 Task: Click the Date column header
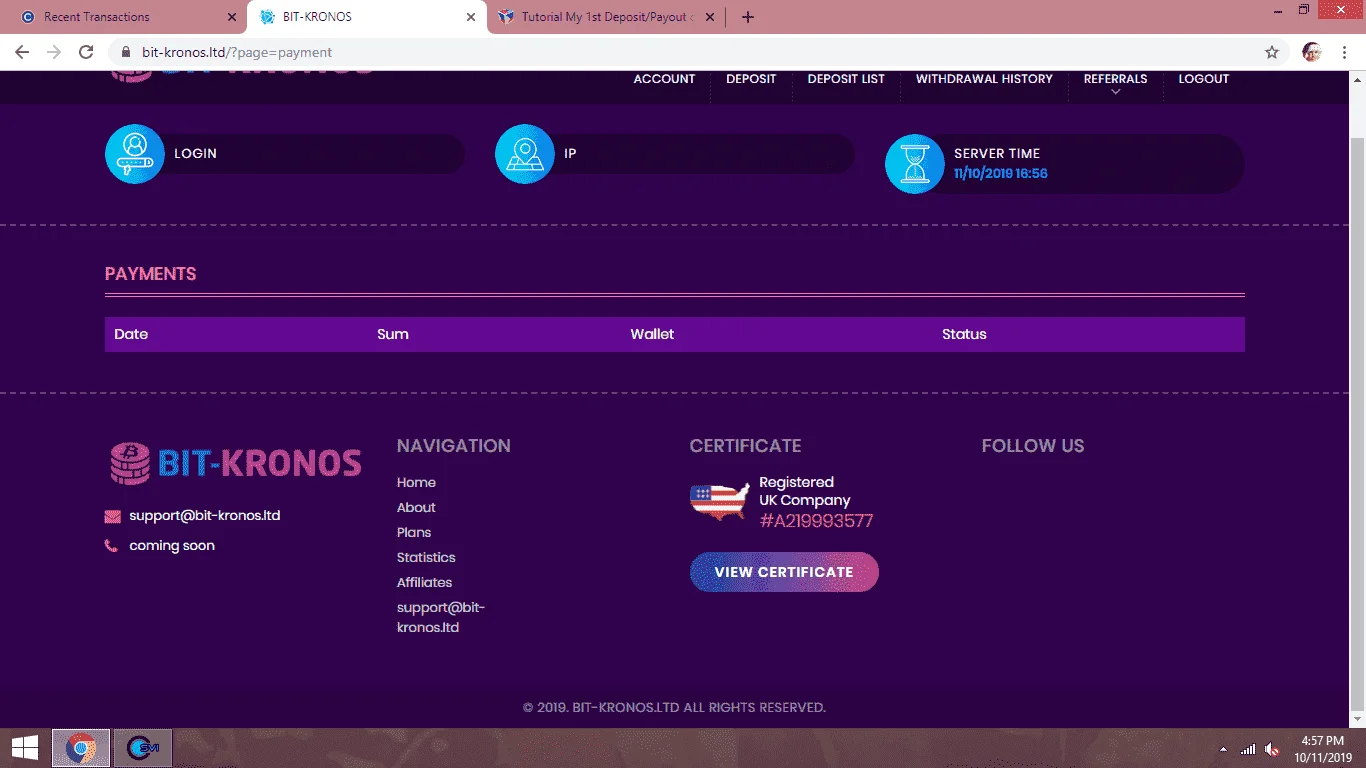(x=131, y=334)
